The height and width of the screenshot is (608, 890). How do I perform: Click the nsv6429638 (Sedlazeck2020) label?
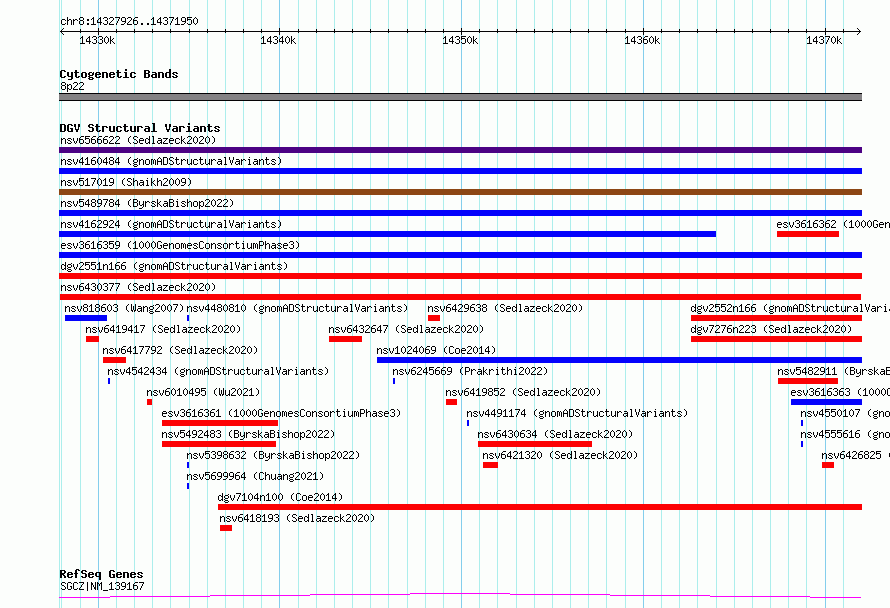click(x=505, y=308)
